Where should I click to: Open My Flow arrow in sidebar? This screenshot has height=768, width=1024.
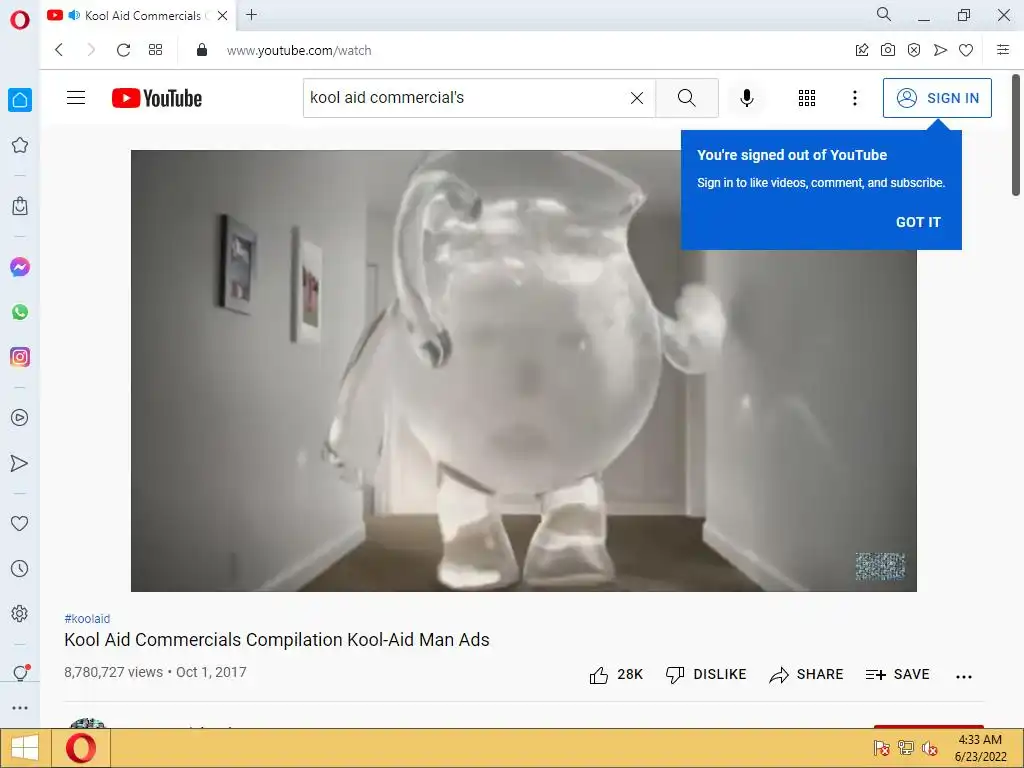pyautogui.click(x=20, y=463)
